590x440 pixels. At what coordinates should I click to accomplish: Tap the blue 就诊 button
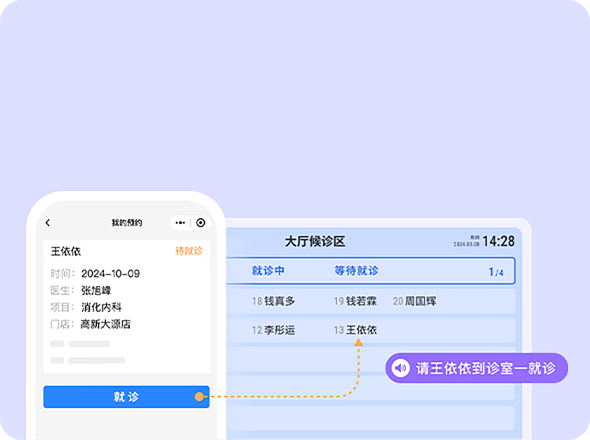(x=126, y=397)
